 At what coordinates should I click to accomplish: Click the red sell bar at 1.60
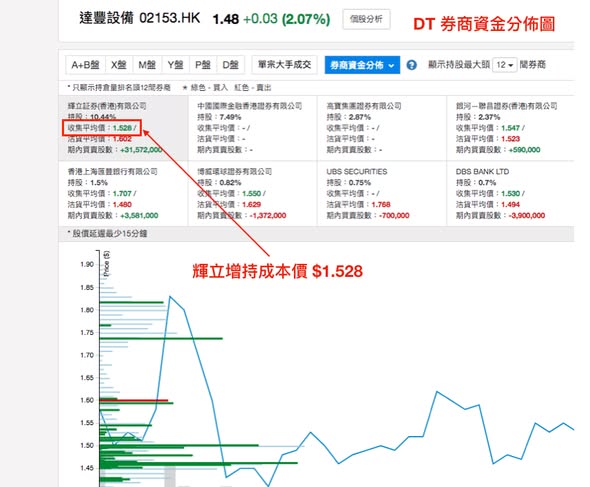coord(134,400)
